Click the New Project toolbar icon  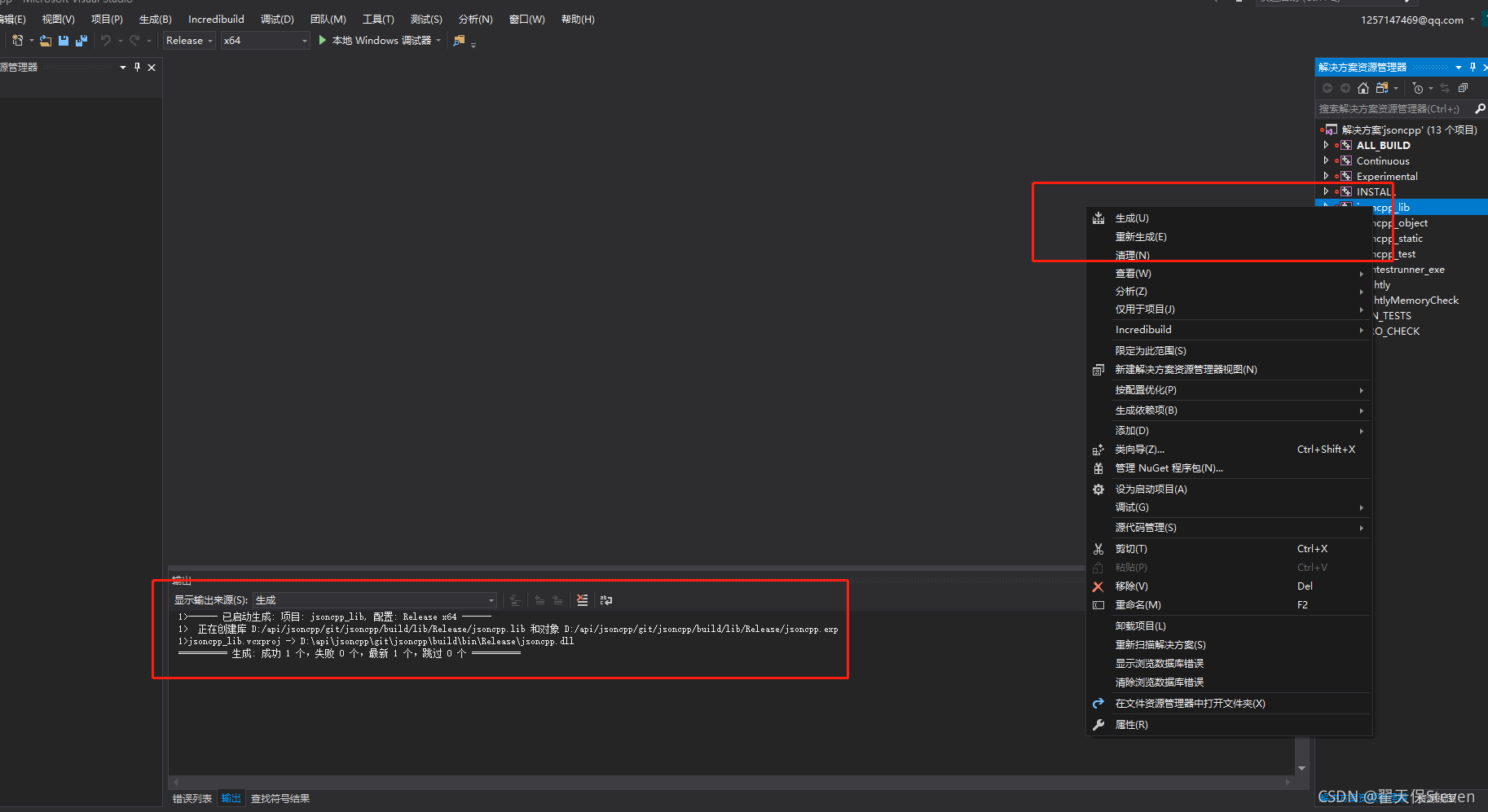click(18, 40)
